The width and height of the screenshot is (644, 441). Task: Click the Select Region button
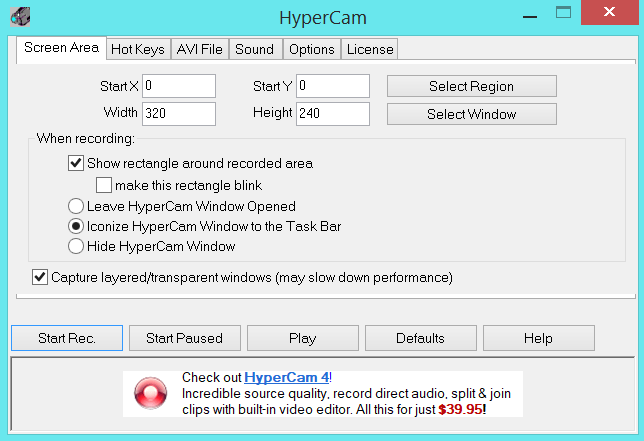coord(472,86)
